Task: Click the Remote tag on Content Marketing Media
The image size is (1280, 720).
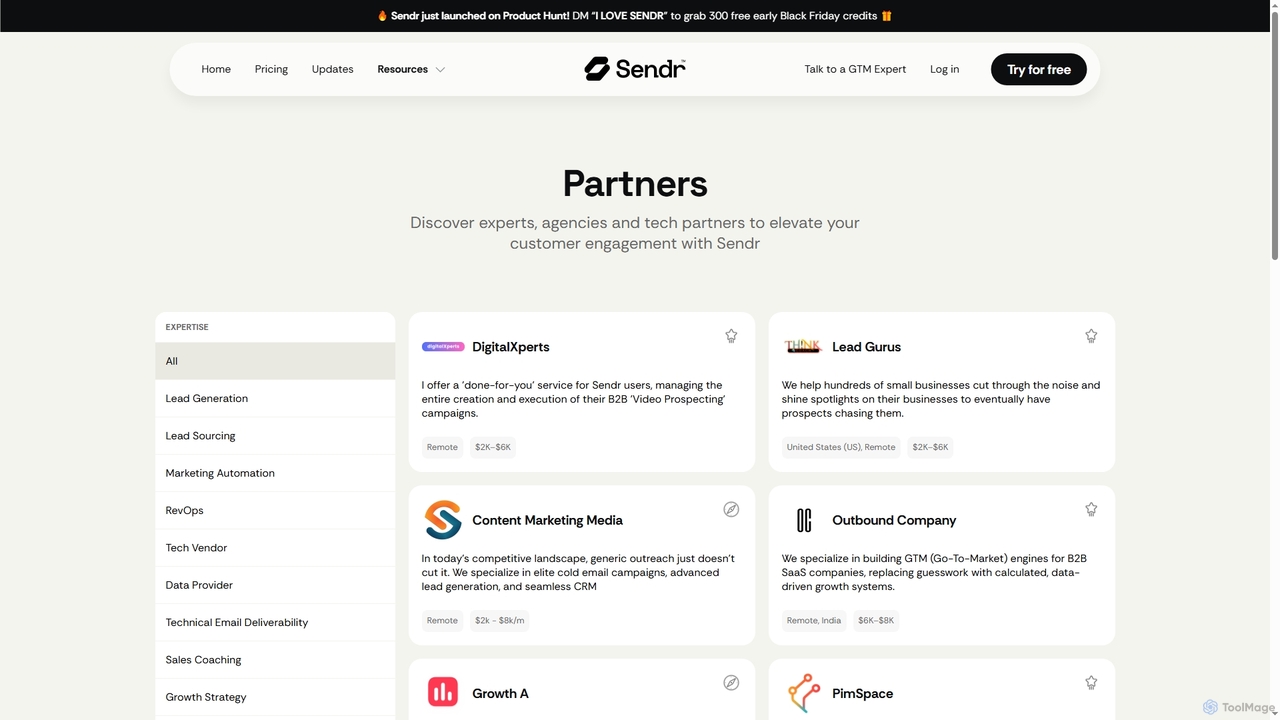Action: point(442,620)
